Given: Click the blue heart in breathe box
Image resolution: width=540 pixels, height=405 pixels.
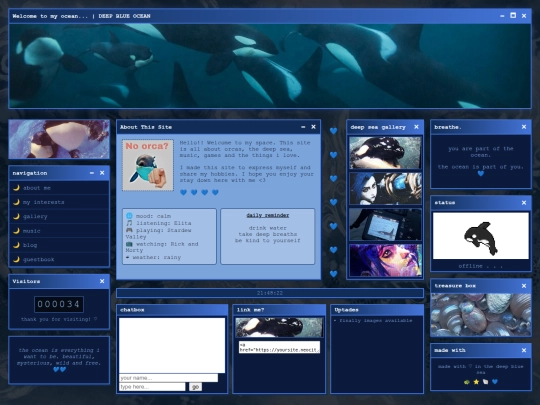Looking at the screenshot, I should [481, 174].
